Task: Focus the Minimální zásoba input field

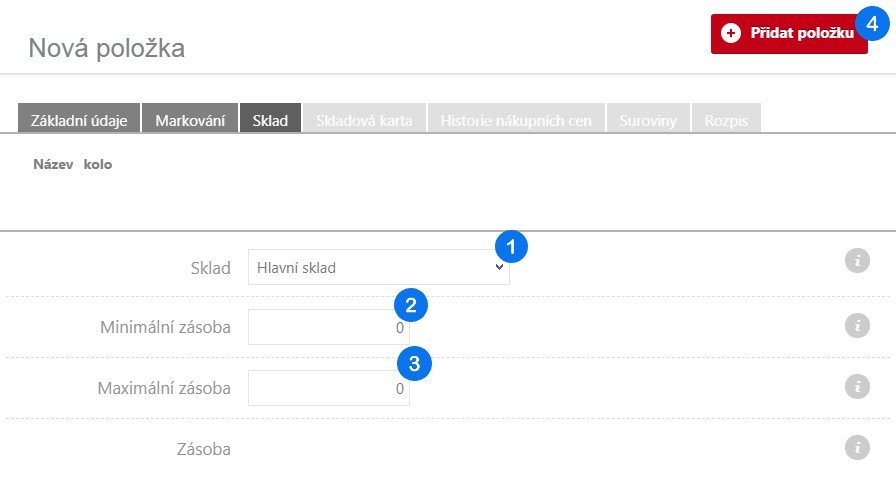Action: [328, 327]
